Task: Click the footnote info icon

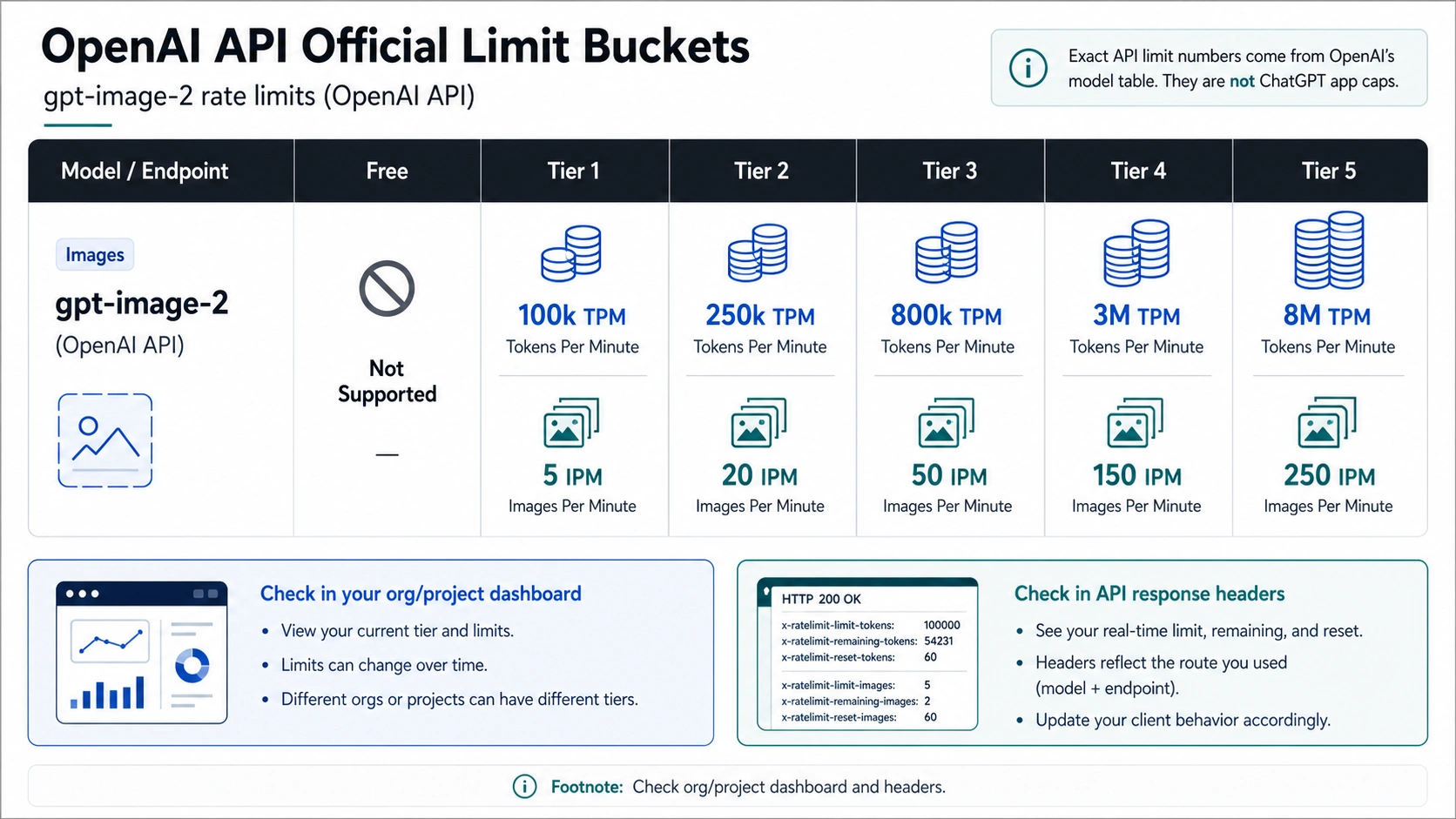Action: coord(524,787)
